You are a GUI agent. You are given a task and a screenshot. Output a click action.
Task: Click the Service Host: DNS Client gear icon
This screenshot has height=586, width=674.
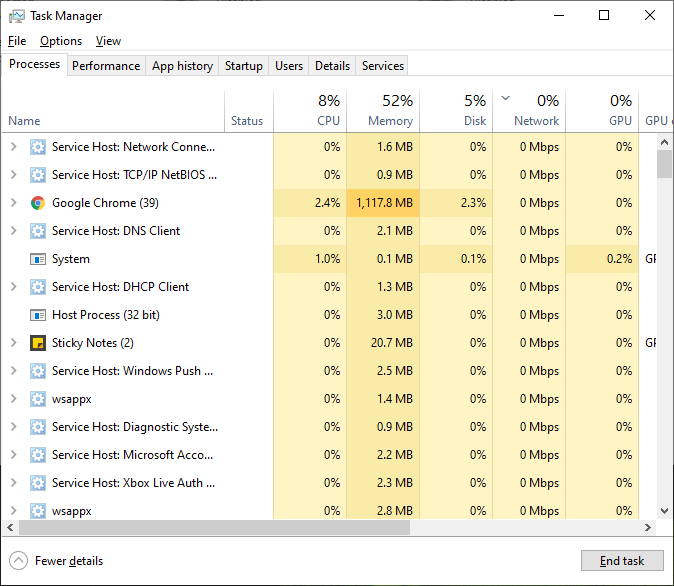[38, 231]
